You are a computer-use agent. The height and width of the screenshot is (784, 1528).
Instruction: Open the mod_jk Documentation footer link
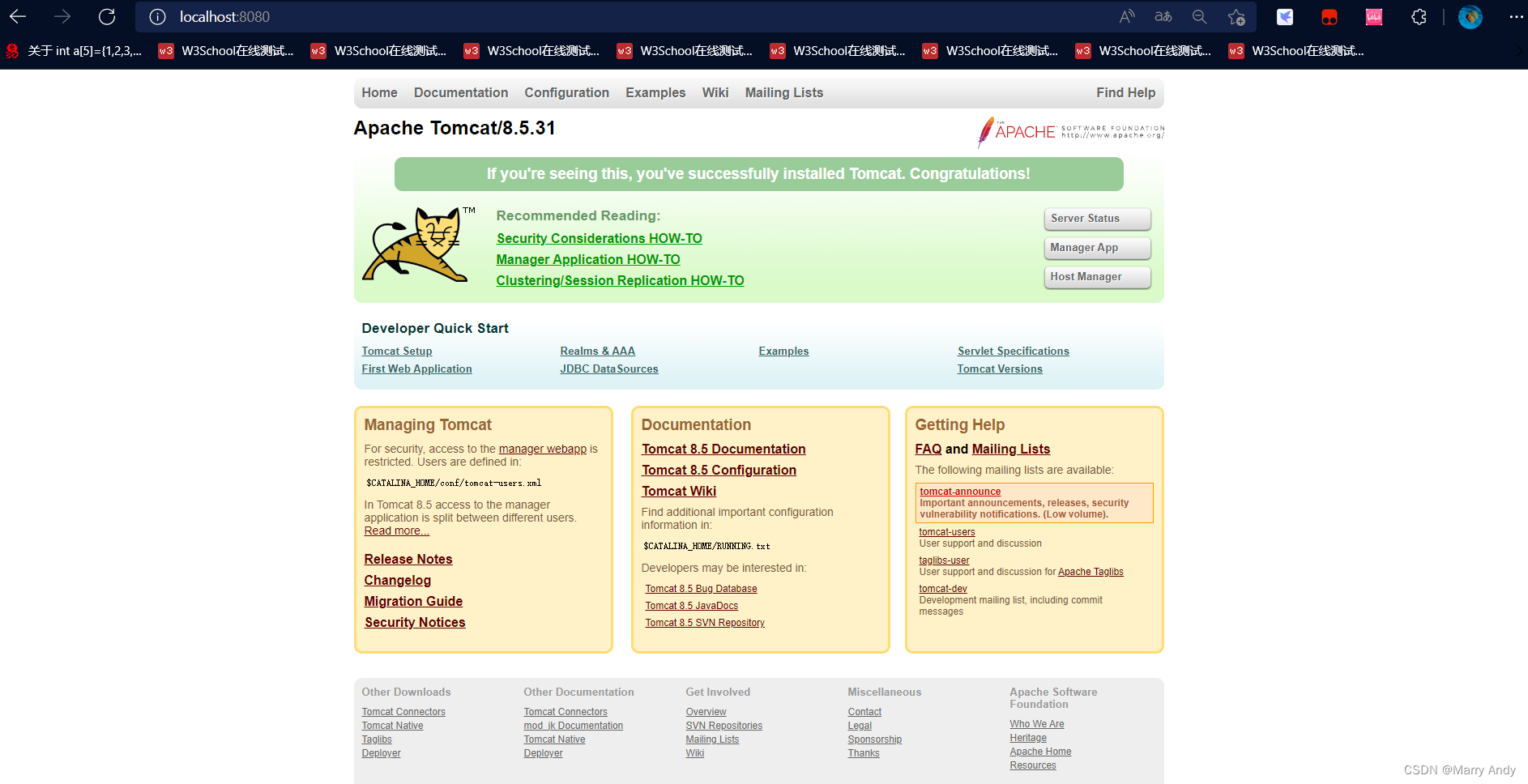tap(574, 726)
